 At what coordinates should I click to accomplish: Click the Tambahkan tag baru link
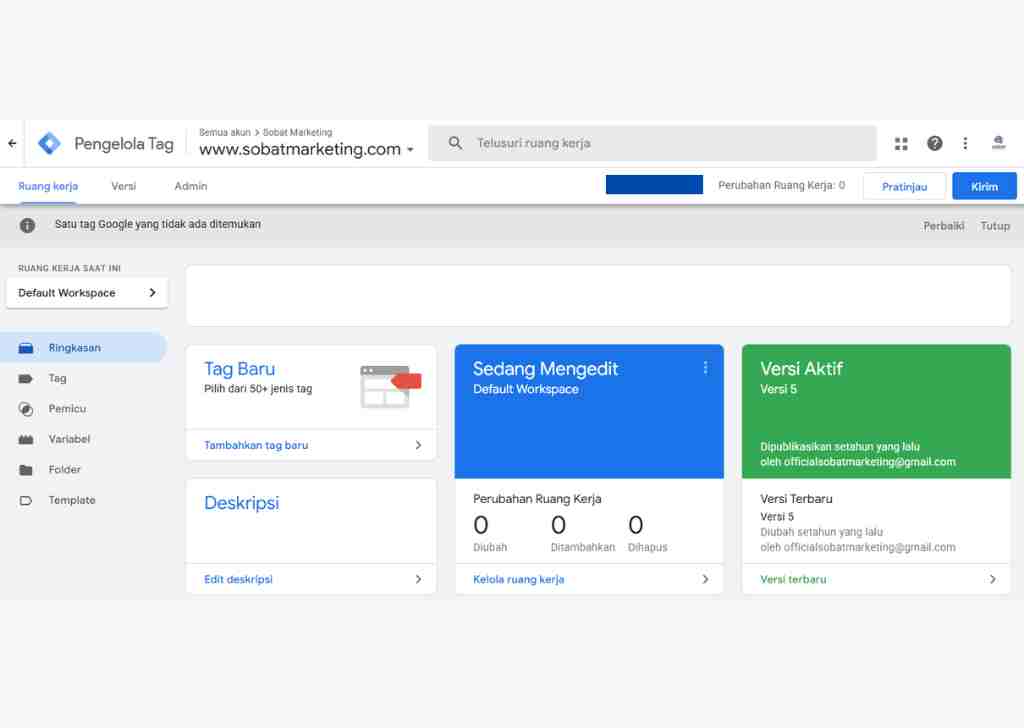coord(256,445)
